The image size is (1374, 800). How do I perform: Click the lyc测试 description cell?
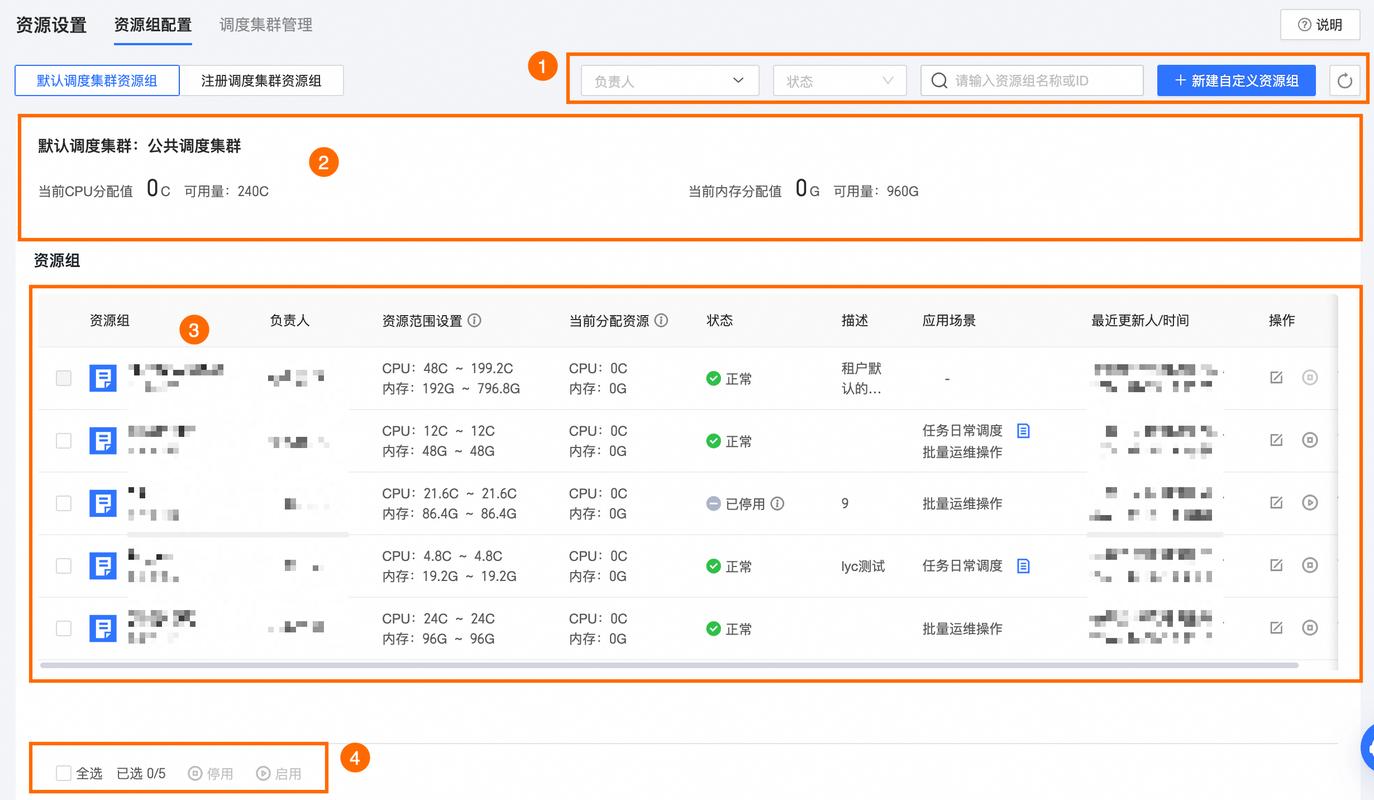[863, 566]
